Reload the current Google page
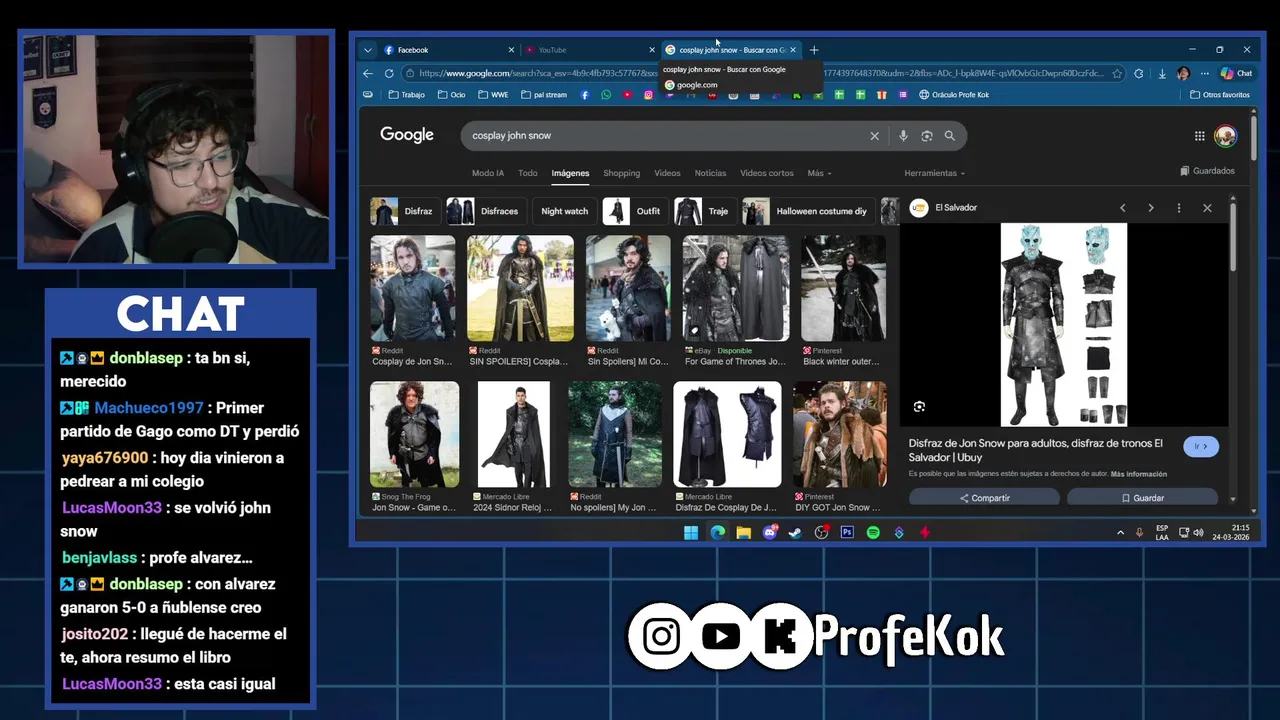This screenshot has width=1280, height=720. (390, 73)
